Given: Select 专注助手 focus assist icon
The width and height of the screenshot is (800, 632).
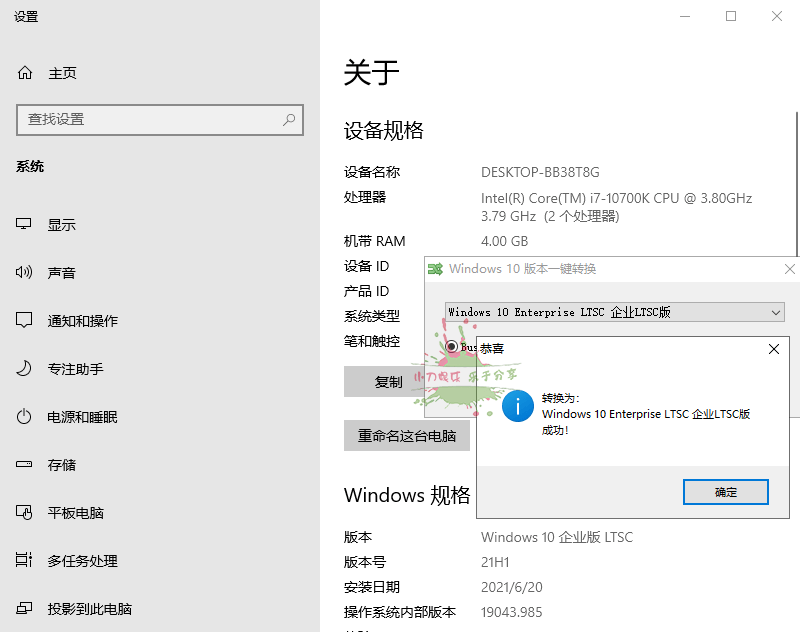Looking at the screenshot, I should point(24,369).
